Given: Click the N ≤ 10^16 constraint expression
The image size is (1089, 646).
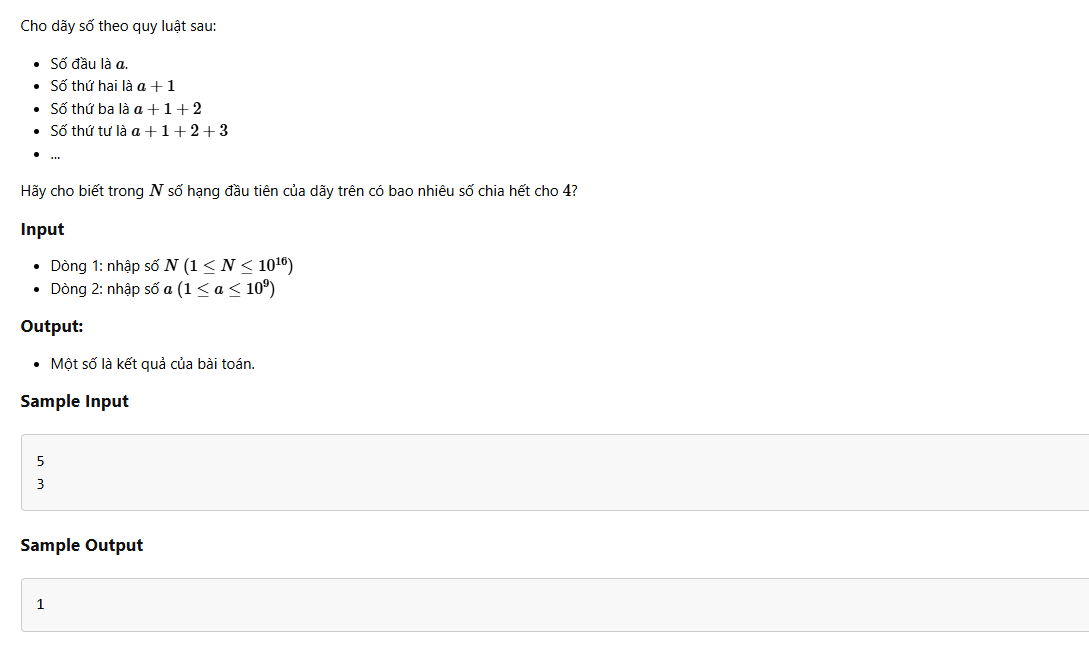Looking at the screenshot, I should point(238,266).
